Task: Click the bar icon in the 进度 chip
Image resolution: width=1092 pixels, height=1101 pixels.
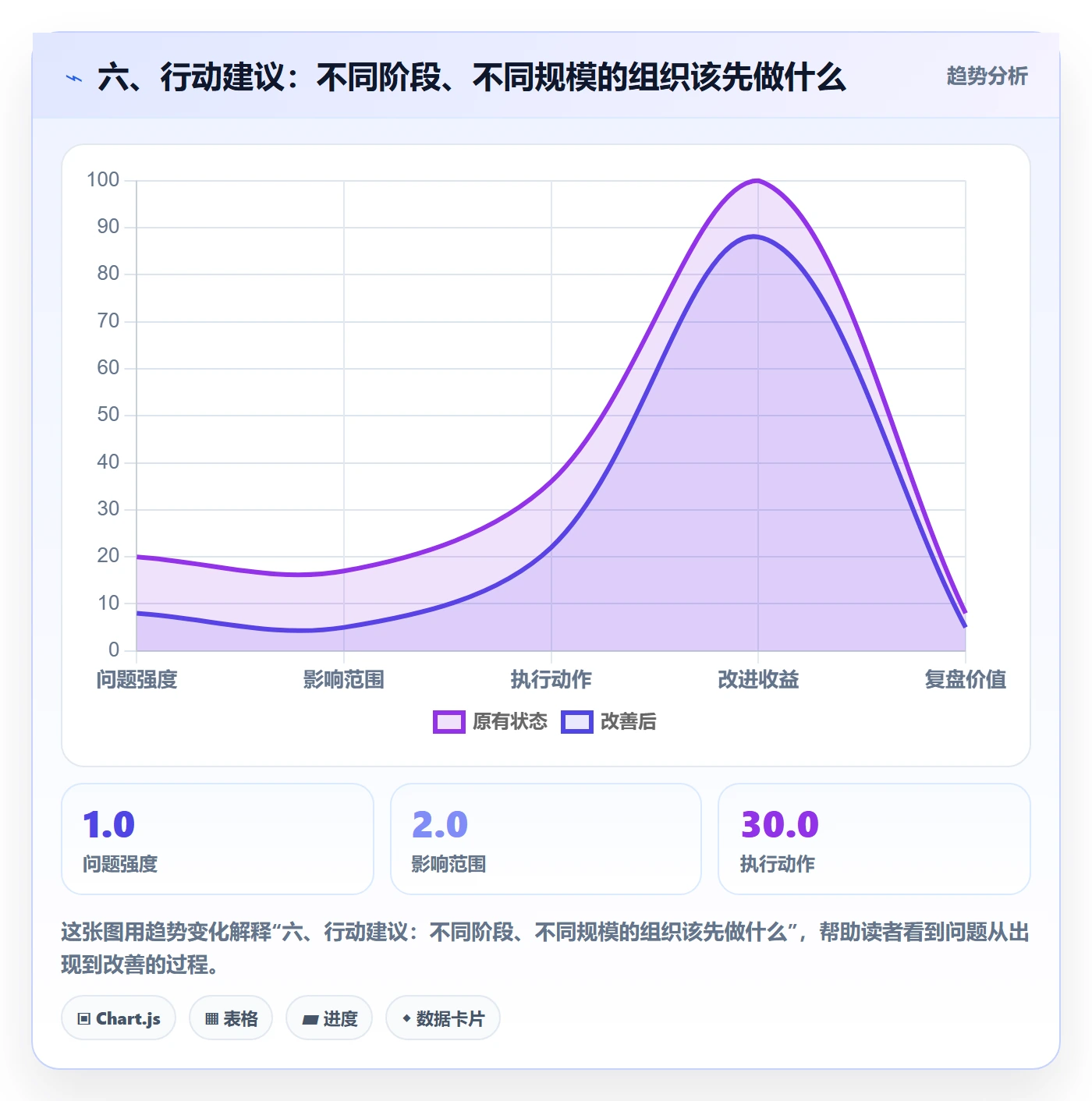Action: pyautogui.click(x=310, y=1020)
